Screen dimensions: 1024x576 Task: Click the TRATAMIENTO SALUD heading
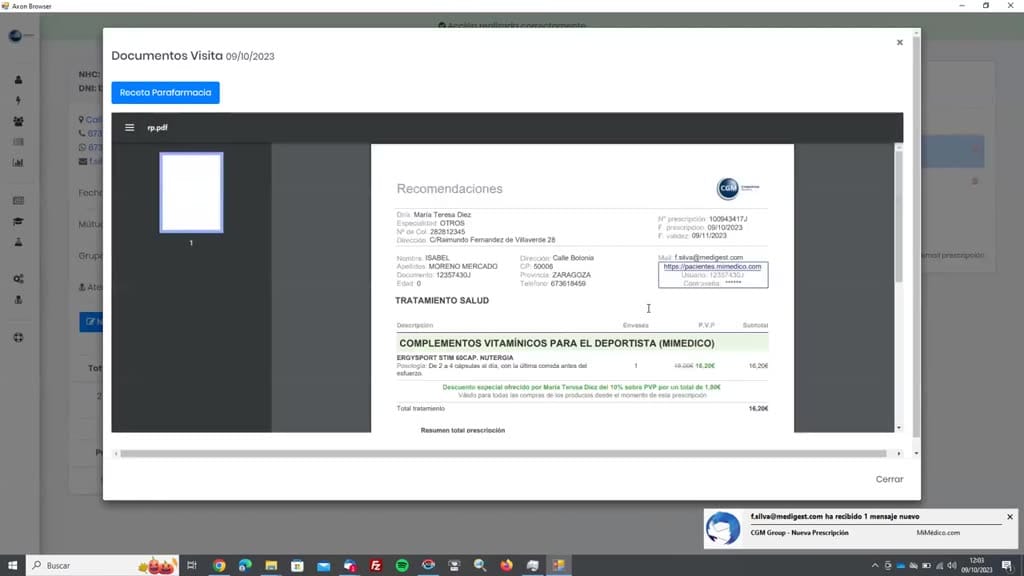click(x=442, y=300)
